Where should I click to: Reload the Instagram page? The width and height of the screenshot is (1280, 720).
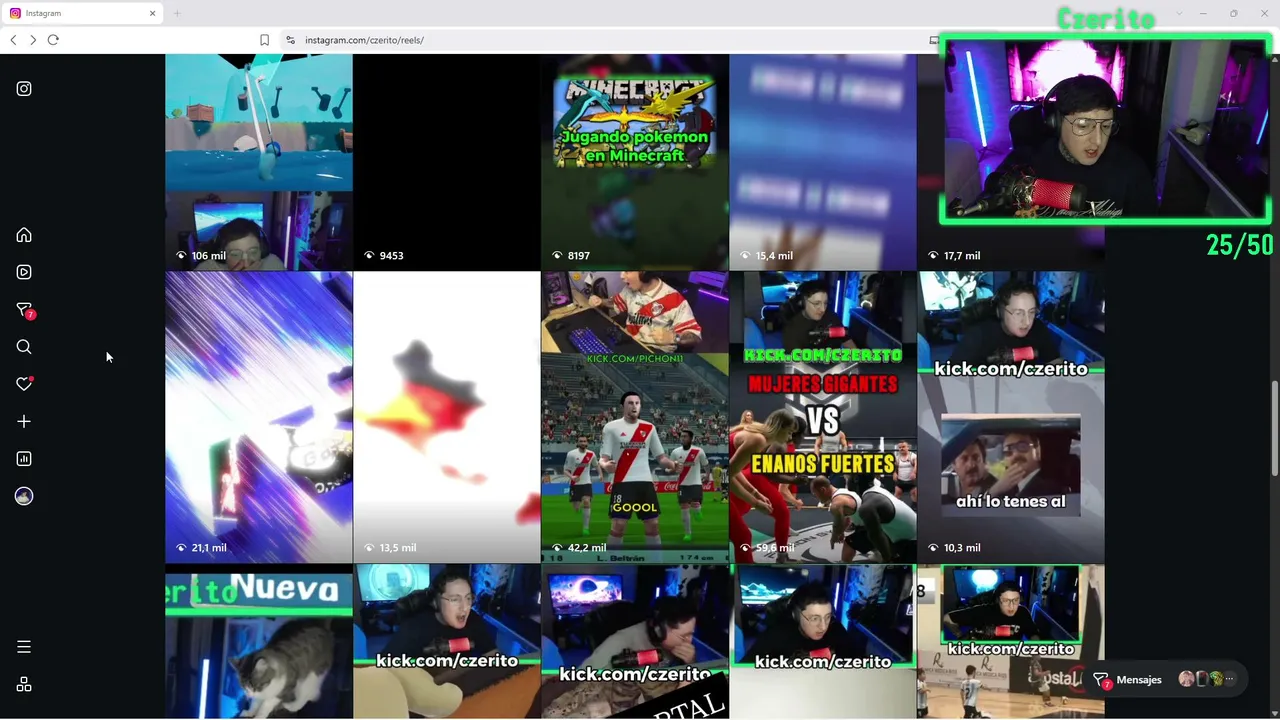pyautogui.click(x=53, y=40)
